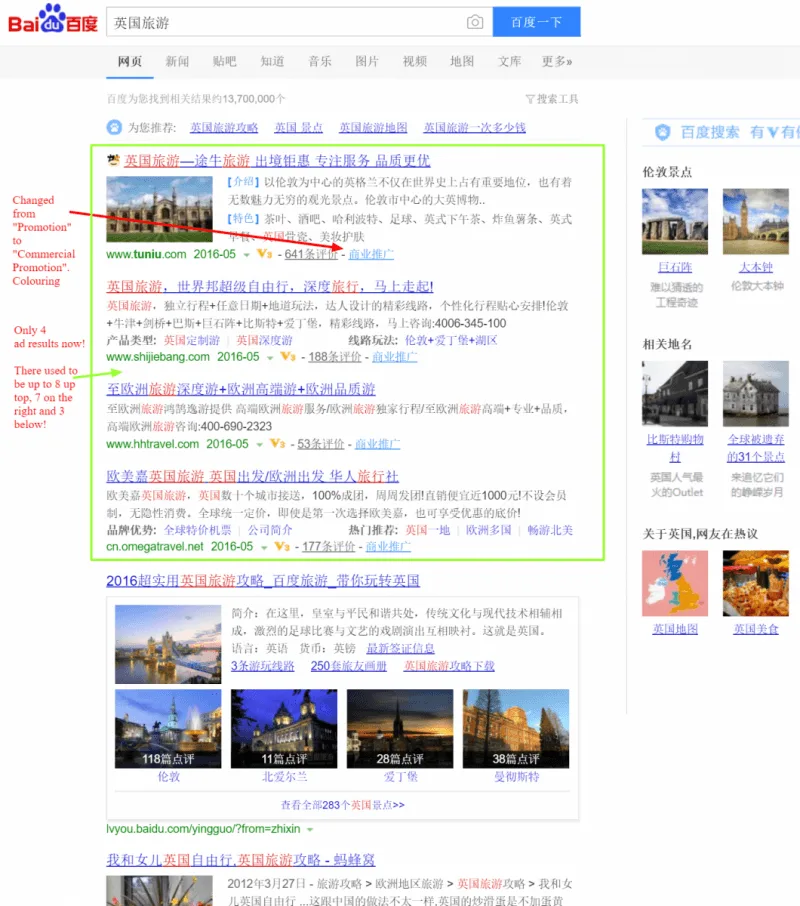Open the 文库 tab
800x906 pixels.
509,61
